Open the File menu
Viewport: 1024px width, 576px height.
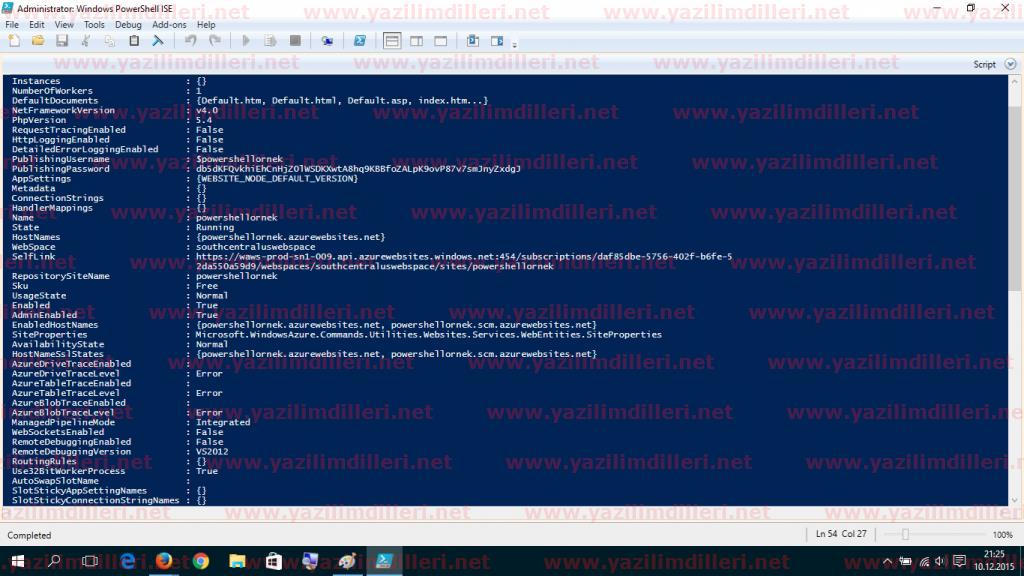click(x=12, y=25)
